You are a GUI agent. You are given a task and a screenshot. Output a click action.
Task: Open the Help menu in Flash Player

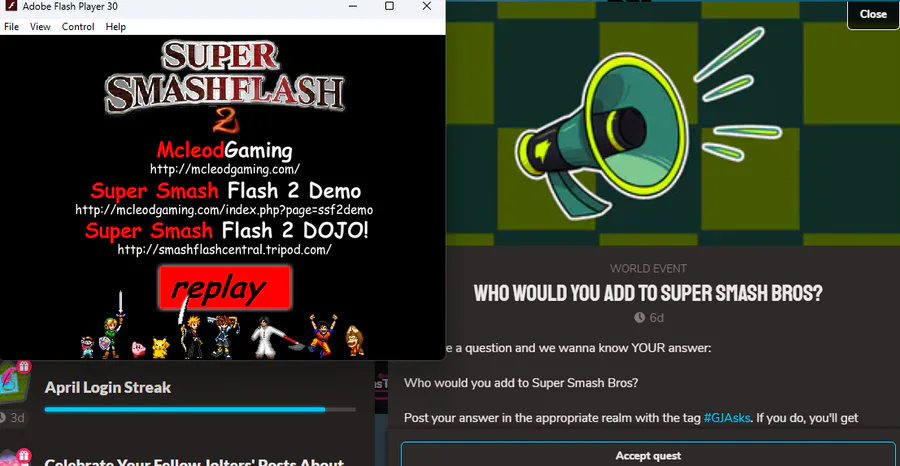tap(115, 27)
